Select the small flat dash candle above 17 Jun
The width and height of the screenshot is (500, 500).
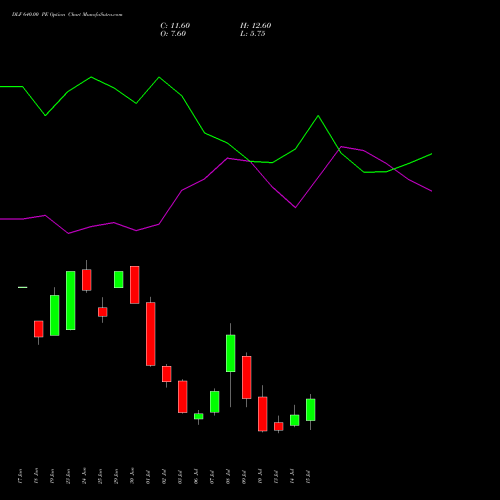pyautogui.click(x=23, y=287)
